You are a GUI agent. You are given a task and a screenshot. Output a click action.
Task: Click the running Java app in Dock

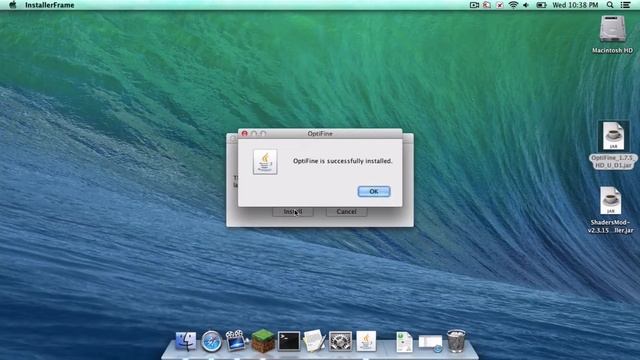pos(366,341)
